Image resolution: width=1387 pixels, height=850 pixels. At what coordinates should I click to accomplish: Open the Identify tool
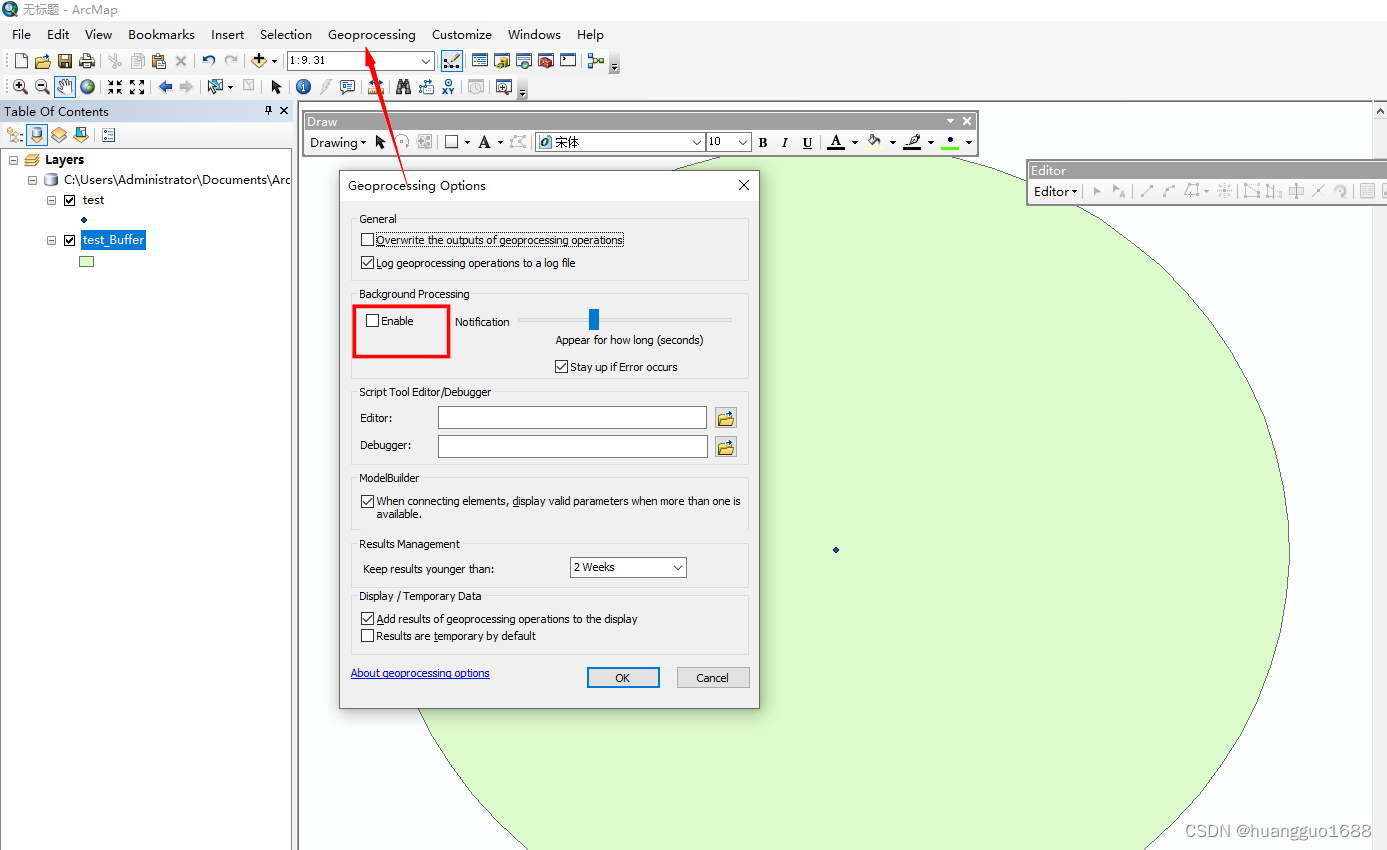click(x=303, y=87)
